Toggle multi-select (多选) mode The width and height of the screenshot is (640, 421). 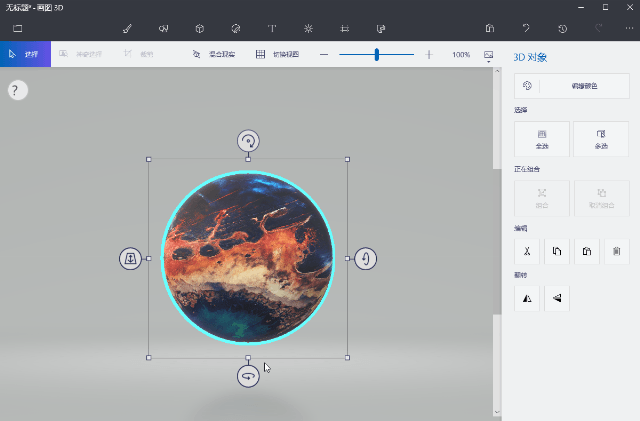click(601, 138)
